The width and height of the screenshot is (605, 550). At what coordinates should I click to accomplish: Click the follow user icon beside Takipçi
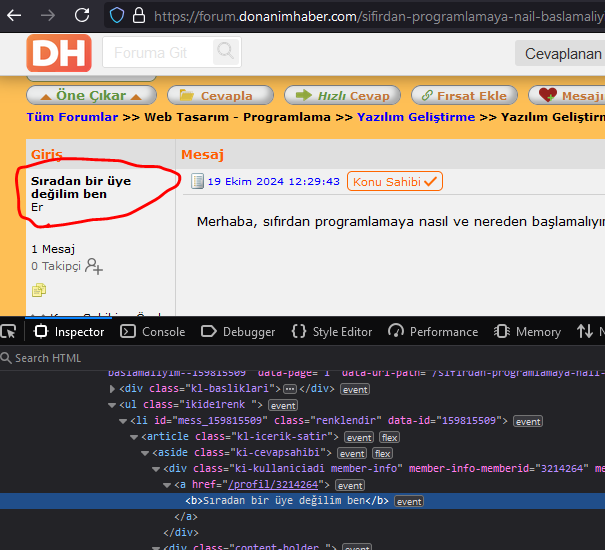(x=94, y=266)
